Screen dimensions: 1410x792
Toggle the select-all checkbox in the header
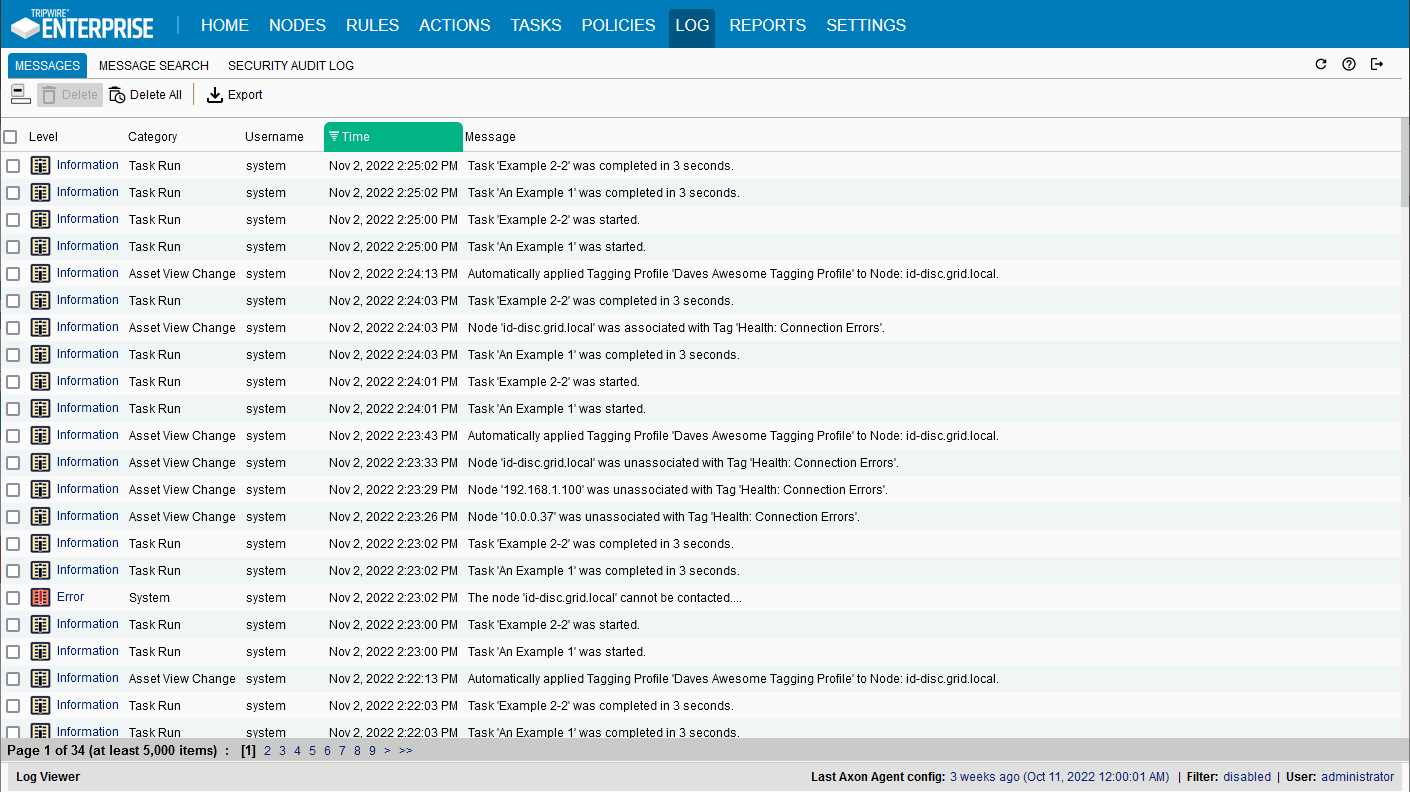13,136
